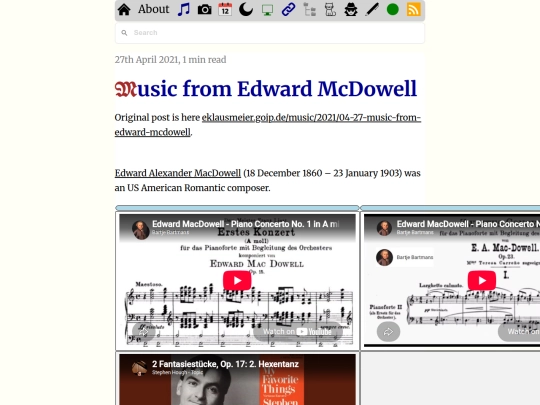Click channel avatar on second concerto video
This screenshot has height=405, width=540.
point(384,228)
